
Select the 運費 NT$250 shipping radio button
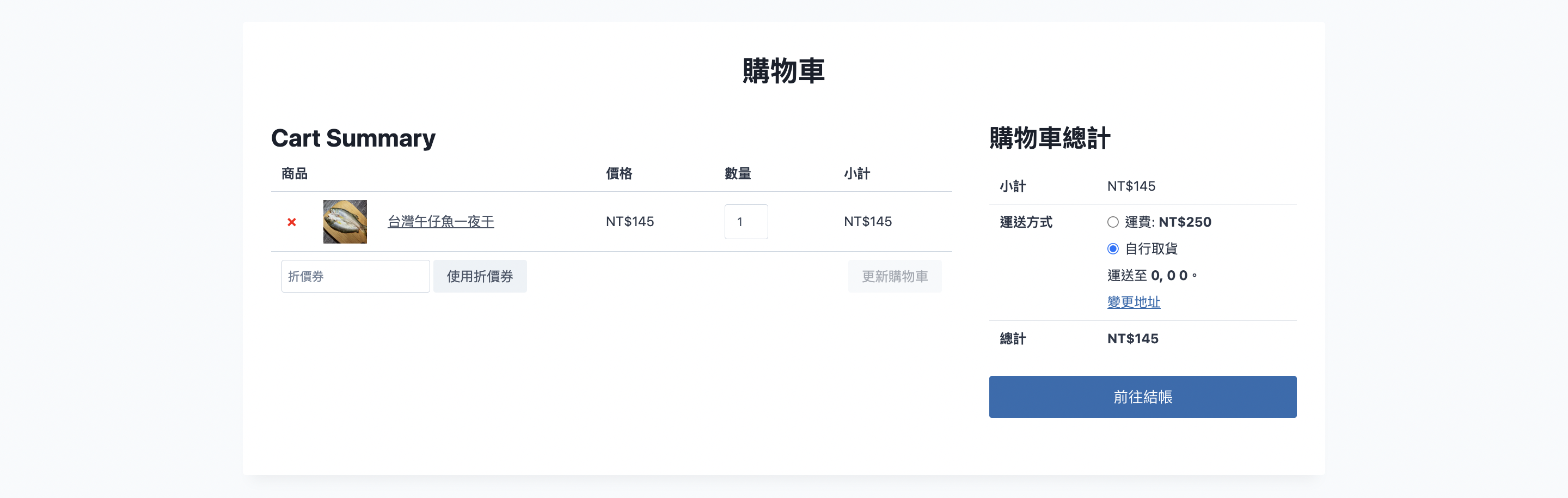point(1113,222)
